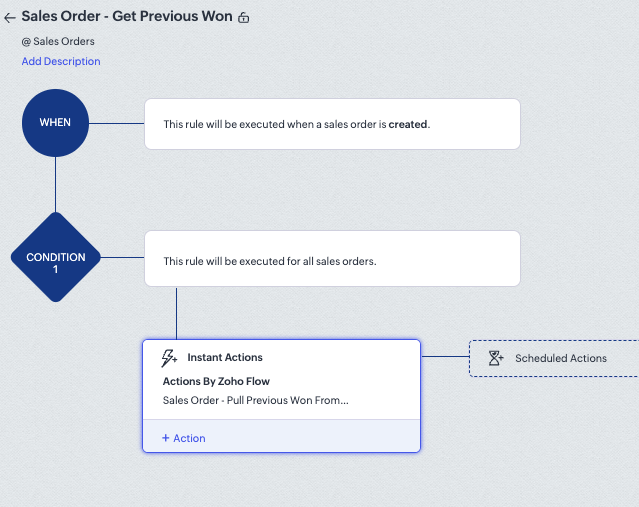The width and height of the screenshot is (639, 507).
Task: Click the 'Scheduled Actions' label
Action: pos(561,358)
